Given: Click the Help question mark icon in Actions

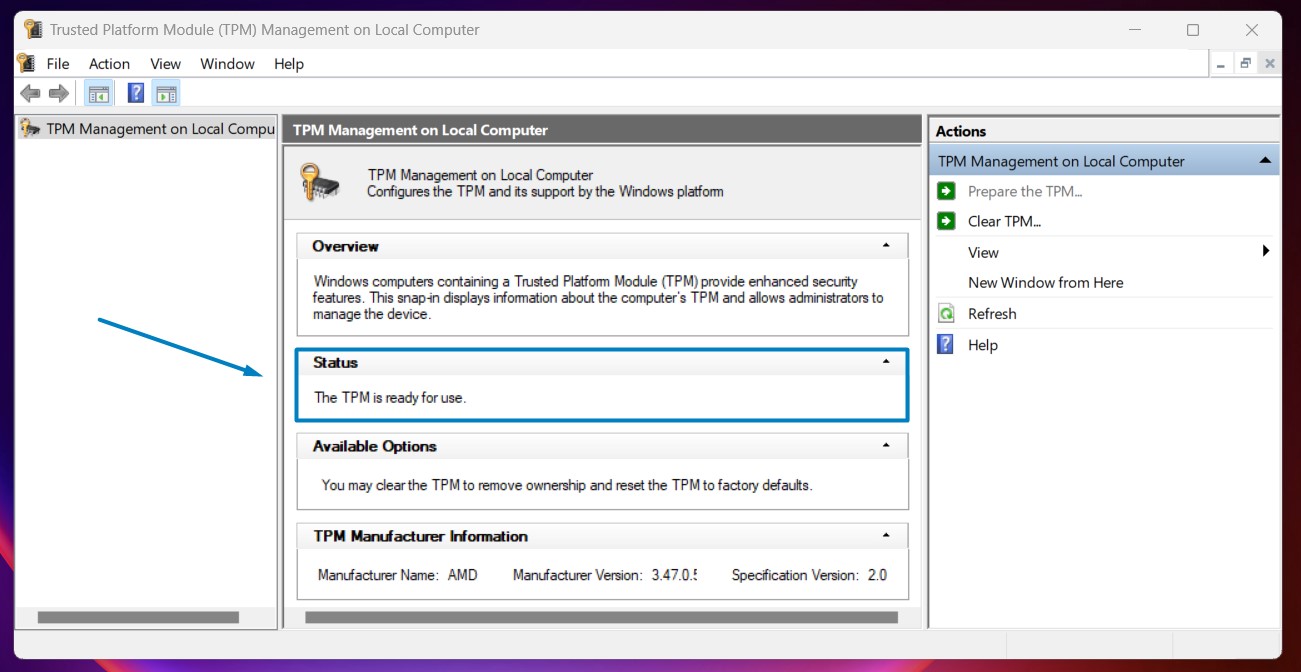Looking at the screenshot, I should point(946,345).
